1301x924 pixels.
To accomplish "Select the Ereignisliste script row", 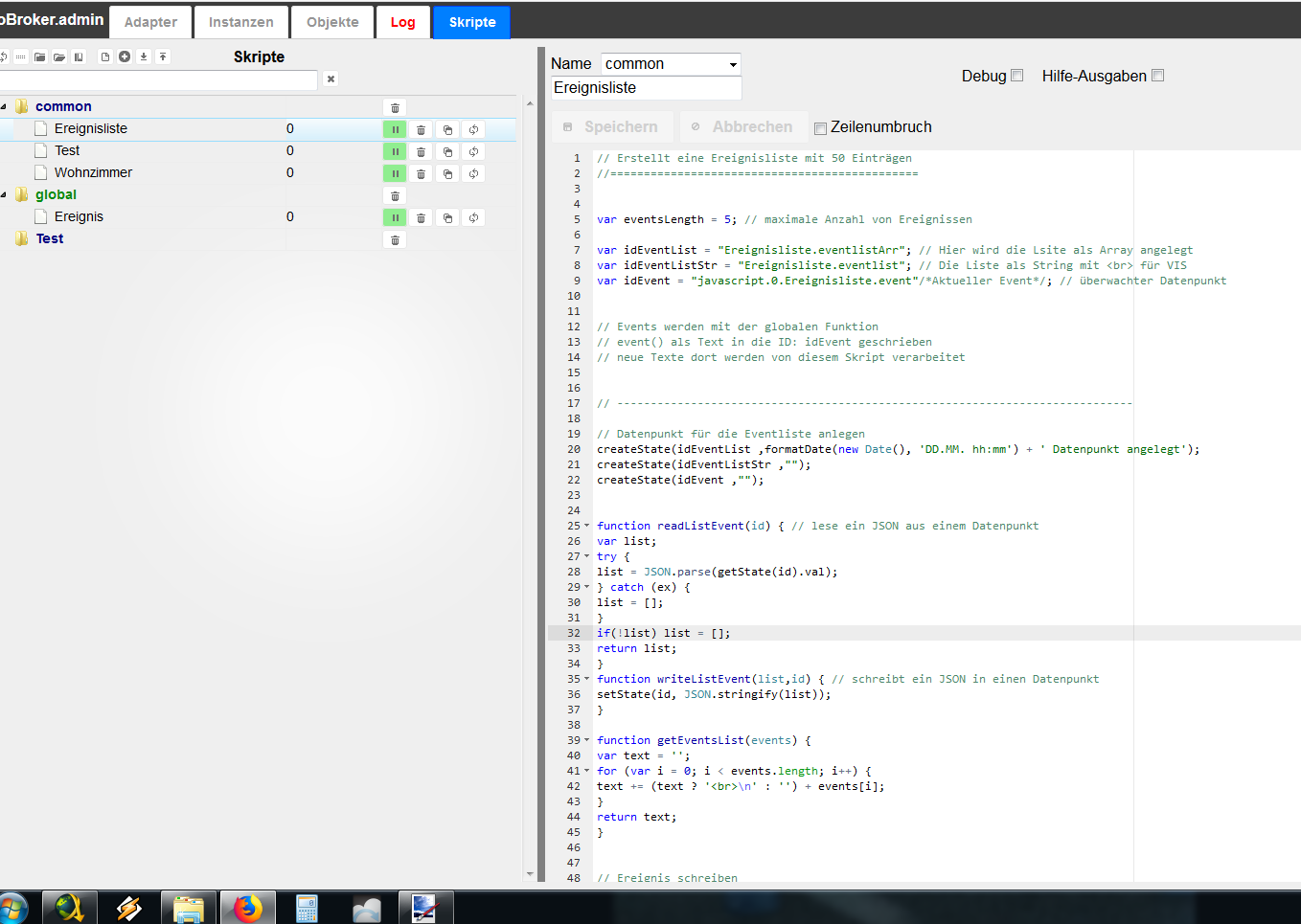I will [258, 129].
